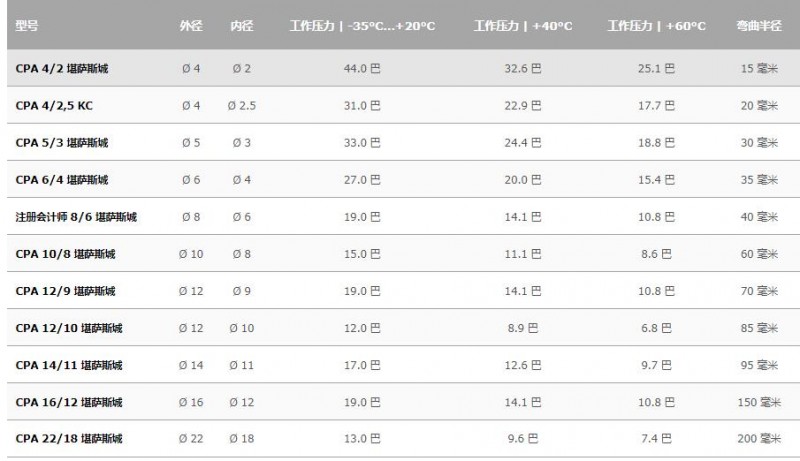Open the CPA 4/2,5 KC model entry
The width and height of the screenshot is (800, 461).
tap(54, 106)
